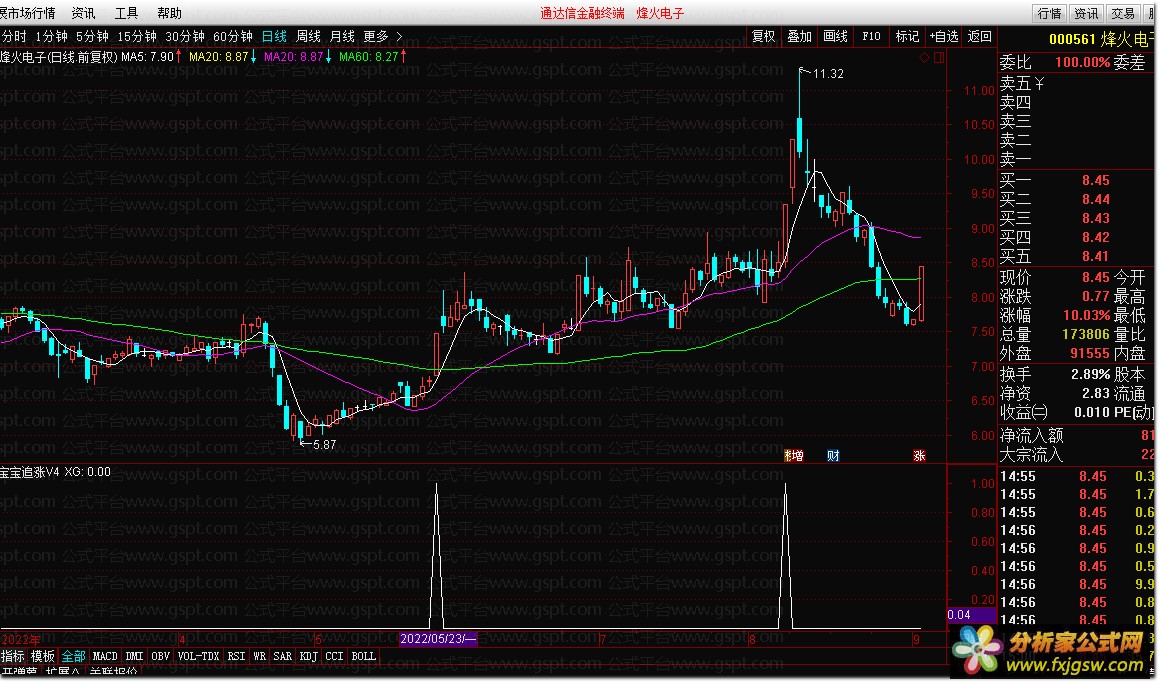Screen dimensions: 1160x682
Task: Switch to the 30分钟 period tab
Action: (x=185, y=36)
